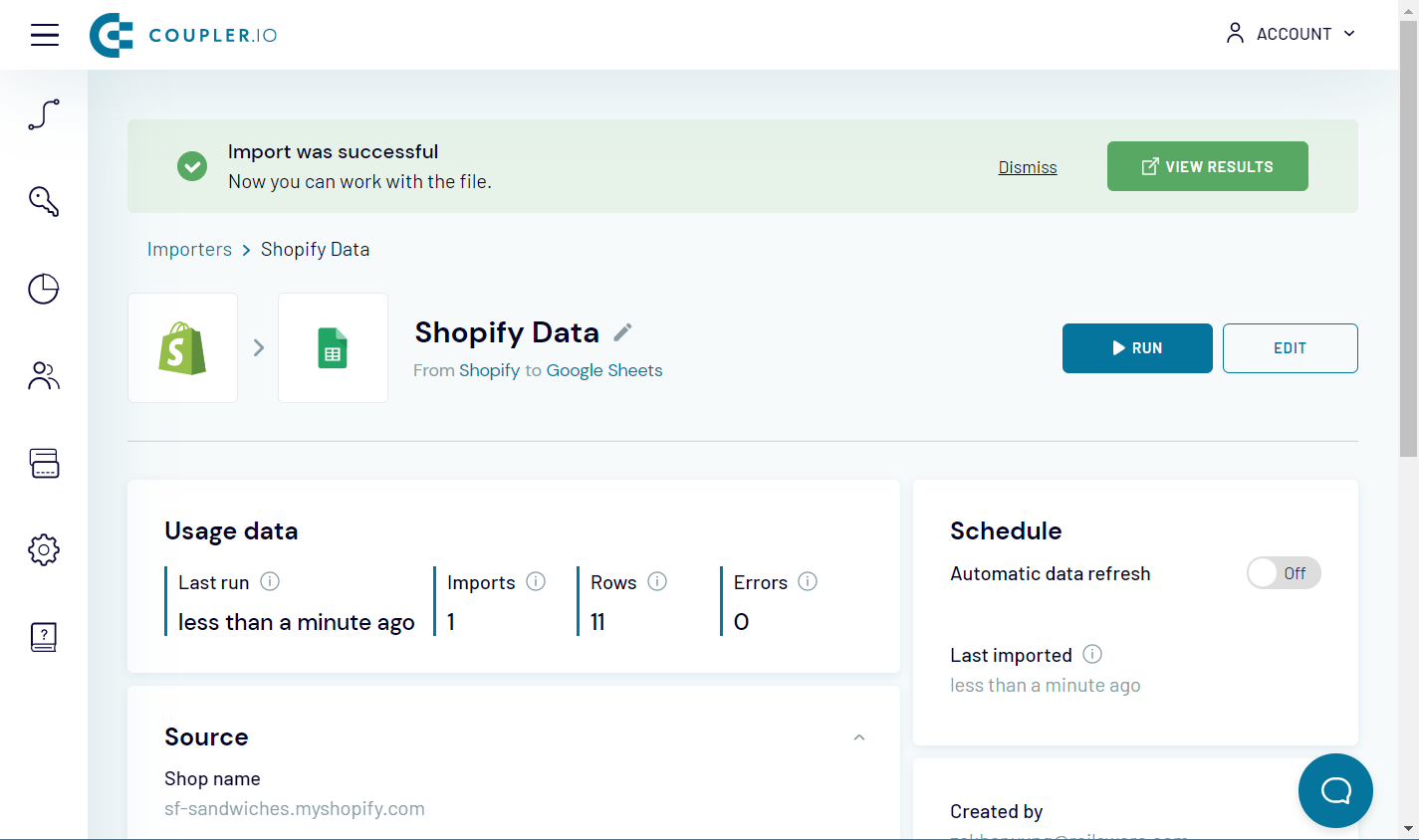
Task: Select the pie chart icon in sidebar
Action: (x=44, y=289)
